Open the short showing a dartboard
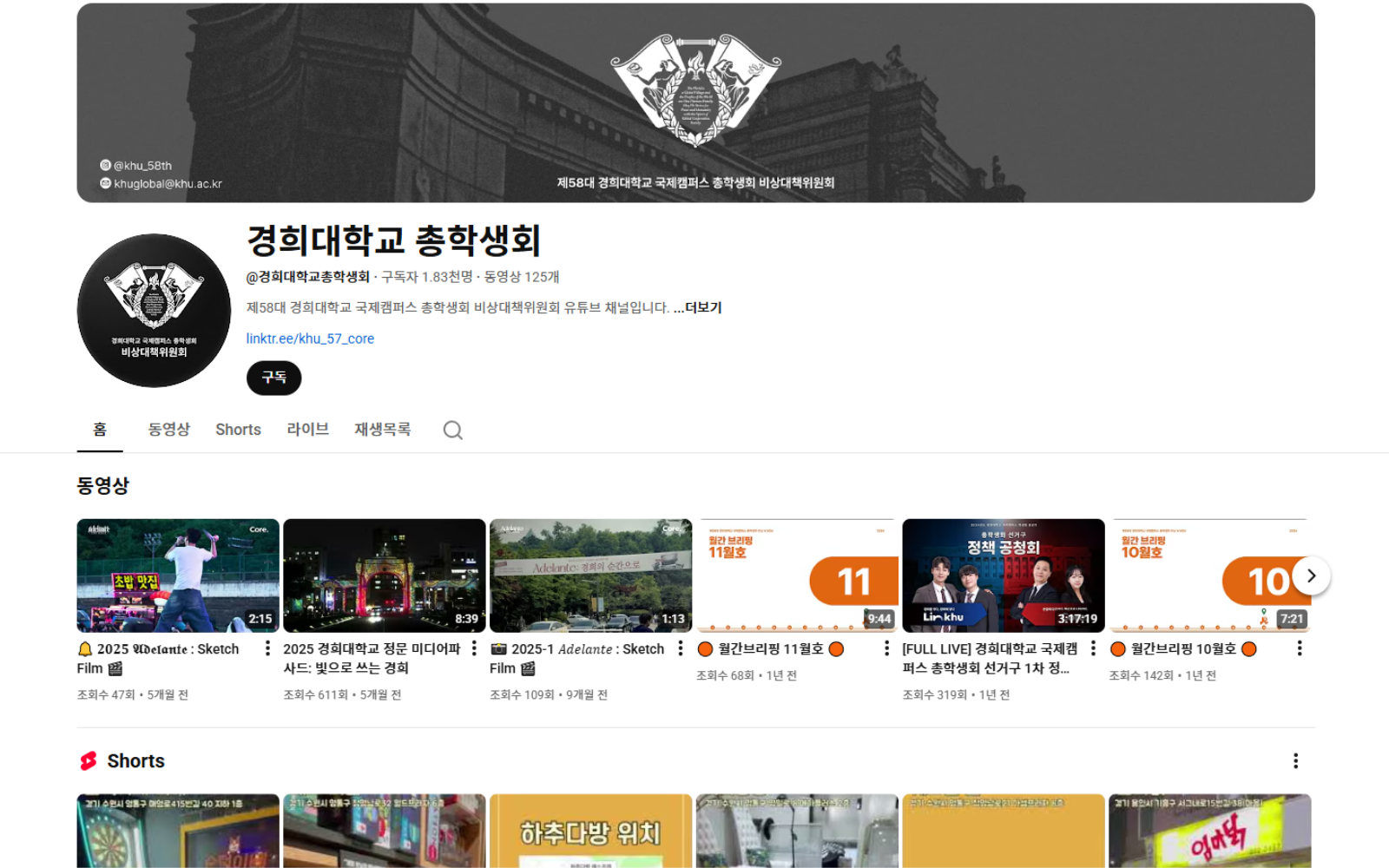The width and height of the screenshot is (1389, 868). click(x=178, y=831)
